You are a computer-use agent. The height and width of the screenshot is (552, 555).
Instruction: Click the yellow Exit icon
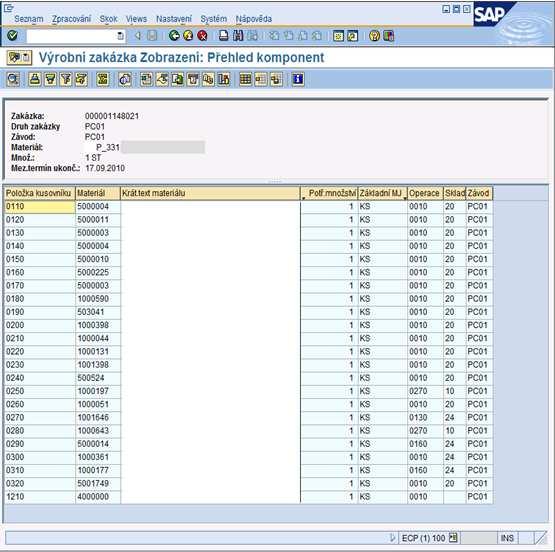188,35
